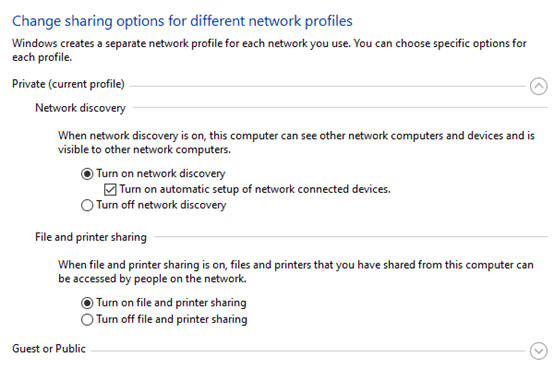
Task: Select the Turn off network discovery radio circle
Action: tap(87, 205)
